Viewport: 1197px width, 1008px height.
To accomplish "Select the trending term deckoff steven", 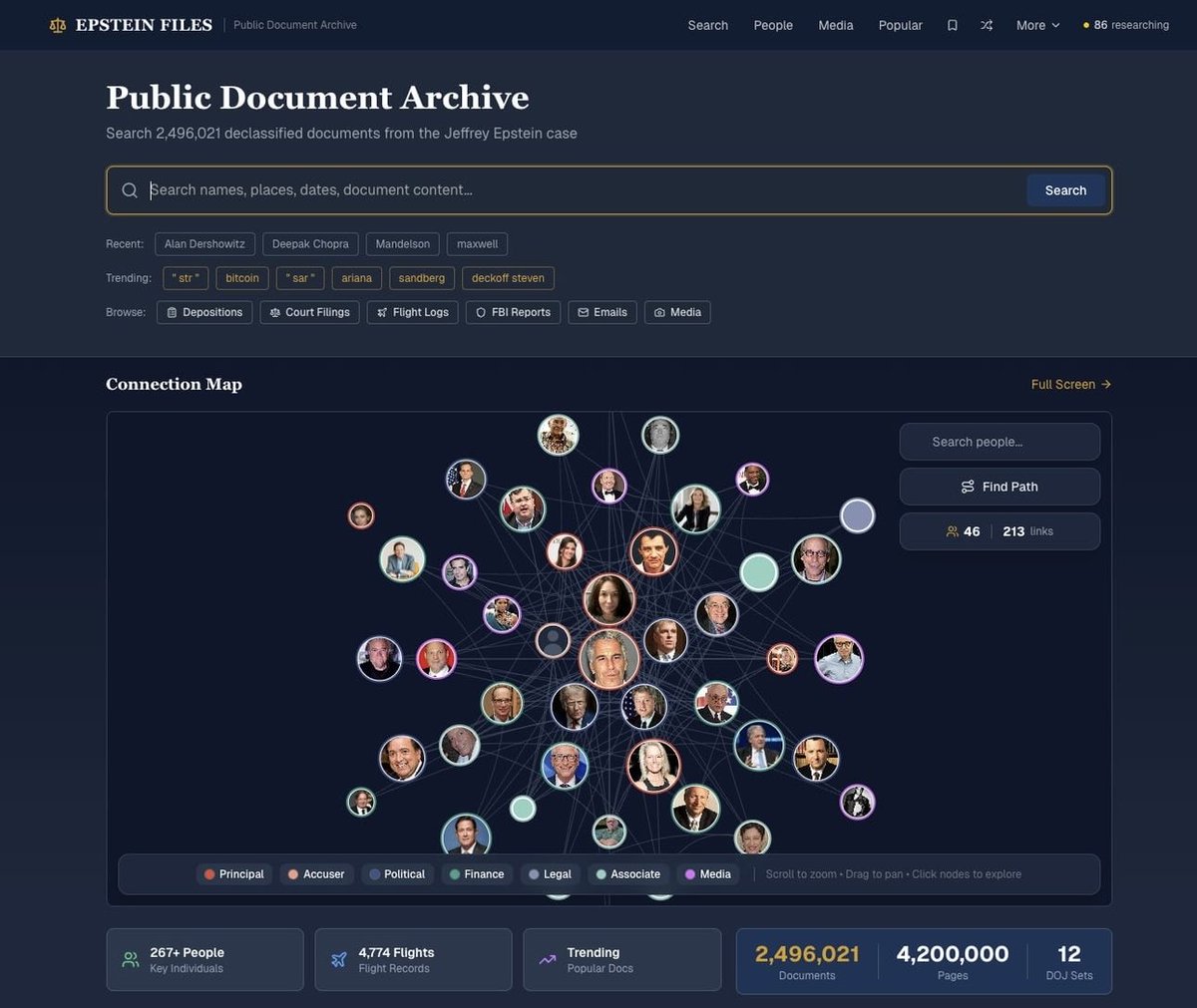I will (509, 278).
